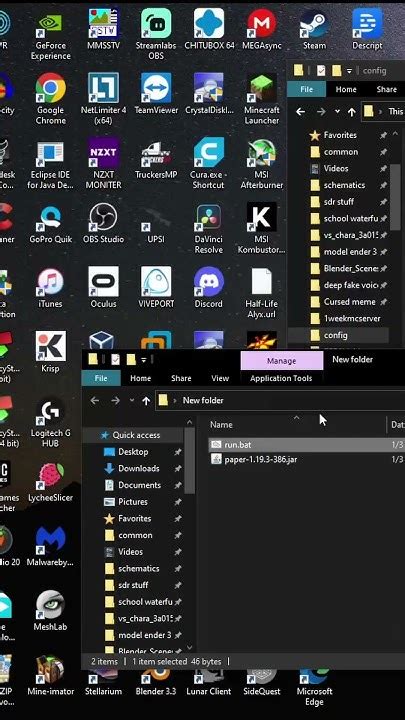405x720 pixels.
Task: Open GoPro Quik desktop icon
Action: pos(51,224)
